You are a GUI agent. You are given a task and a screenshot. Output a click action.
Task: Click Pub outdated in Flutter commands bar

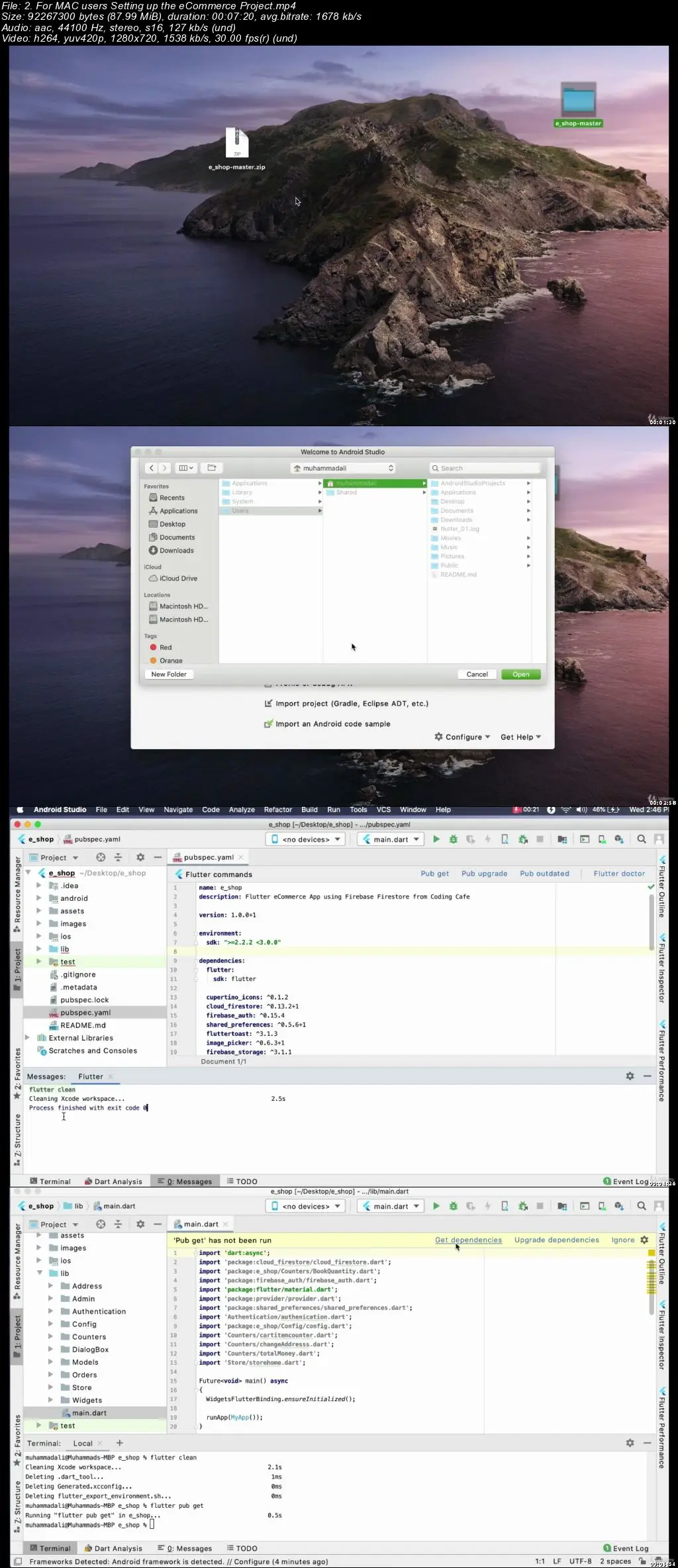coord(544,874)
